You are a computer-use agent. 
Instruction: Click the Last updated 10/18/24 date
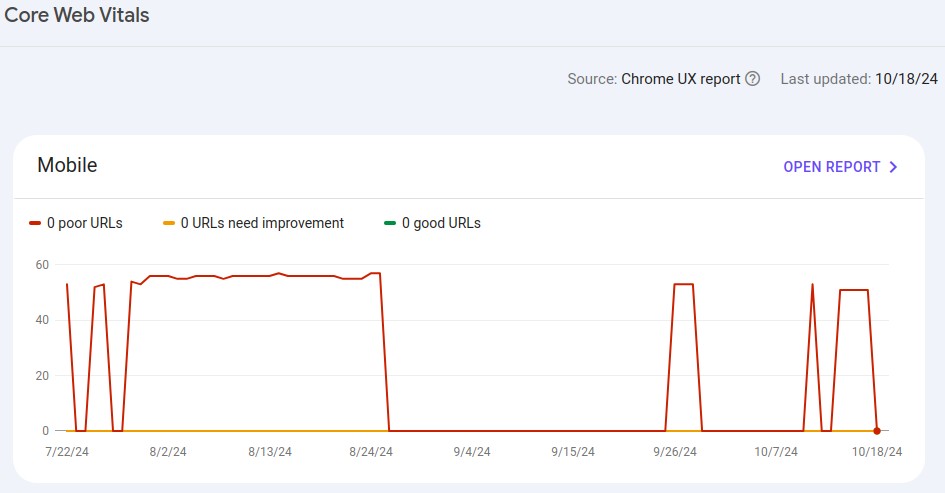tap(908, 79)
